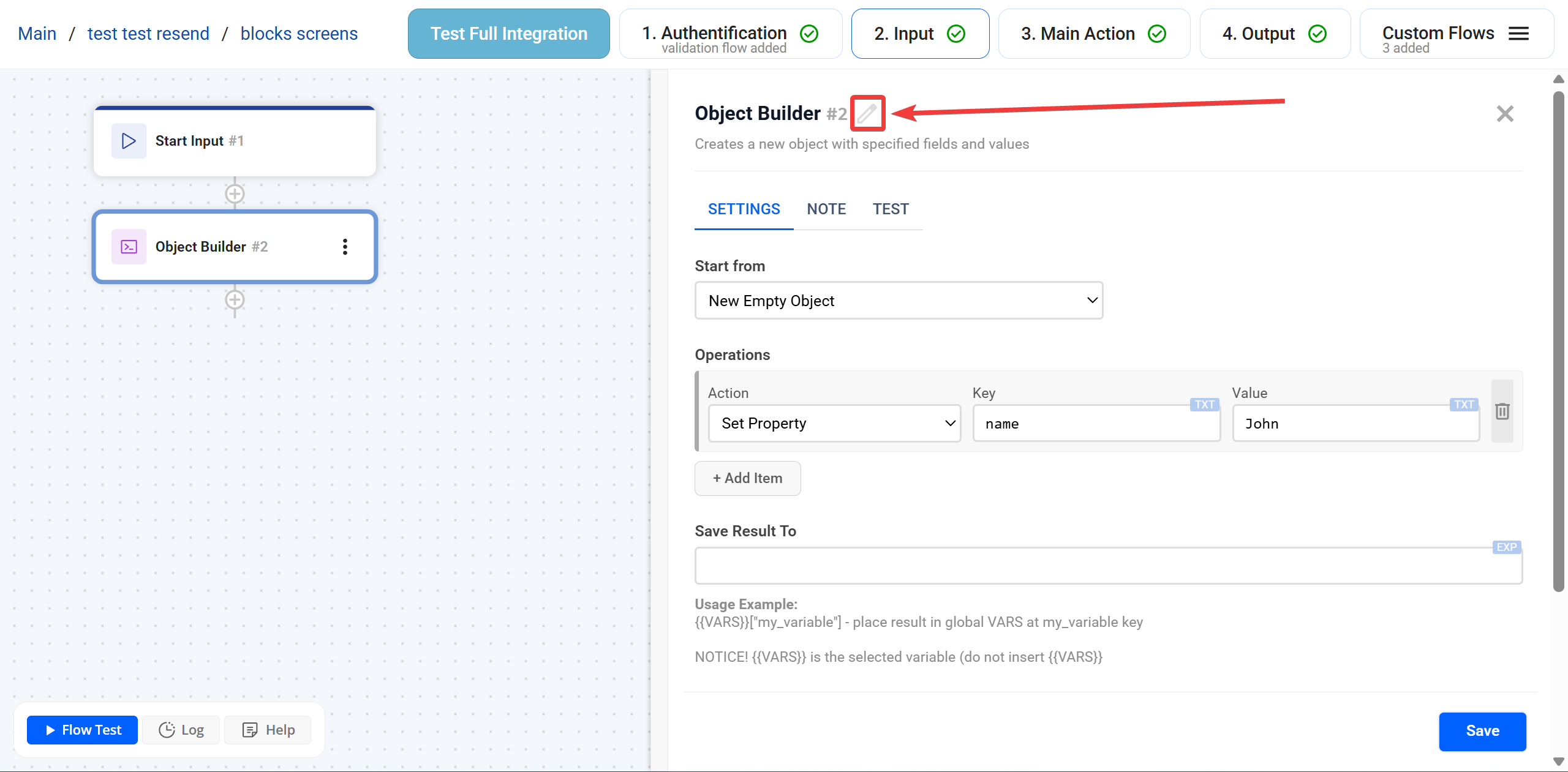Viewport: 1568px width, 772px height.
Task: Expand the Start from dropdown
Action: [x=899, y=301]
